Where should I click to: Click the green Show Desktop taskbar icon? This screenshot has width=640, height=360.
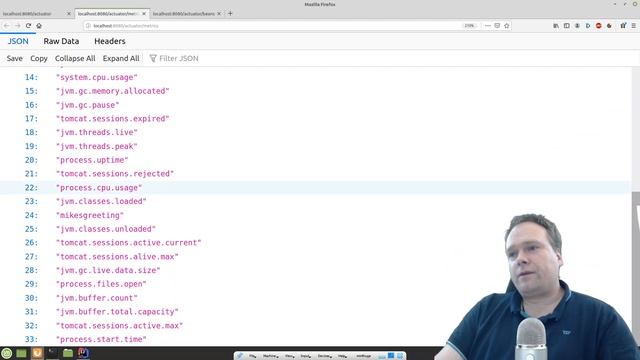(21, 353)
